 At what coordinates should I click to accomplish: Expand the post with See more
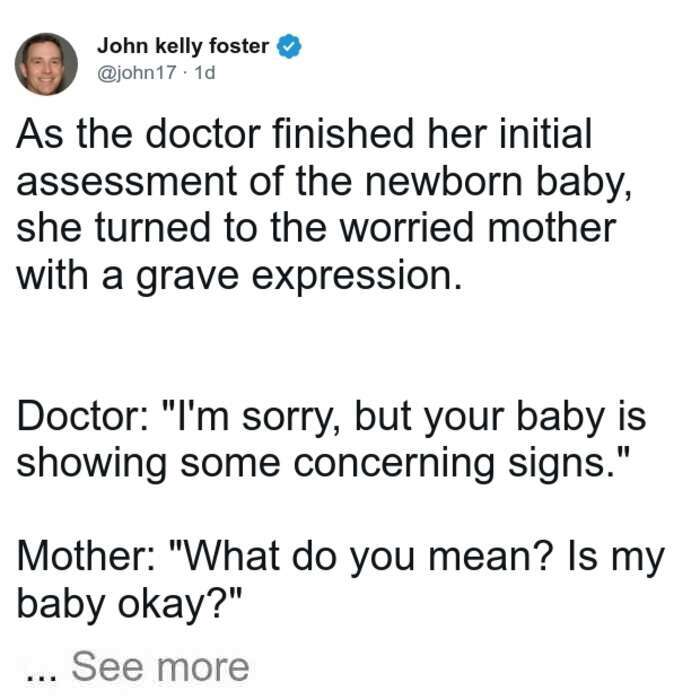pyautogui.click(x=160, y=667)
